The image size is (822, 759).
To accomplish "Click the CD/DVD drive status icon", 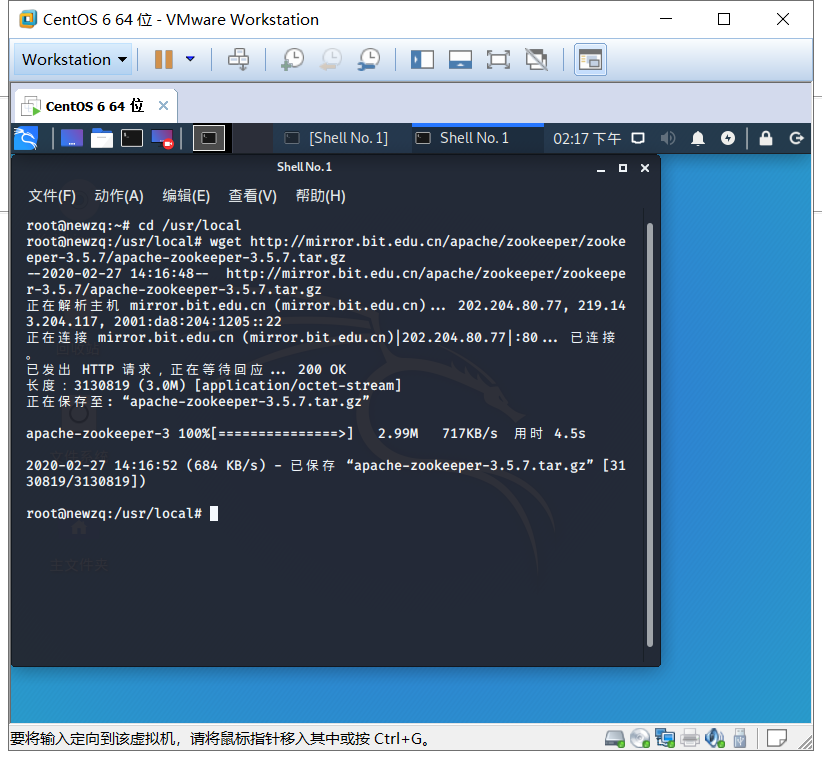I will 640,739.
